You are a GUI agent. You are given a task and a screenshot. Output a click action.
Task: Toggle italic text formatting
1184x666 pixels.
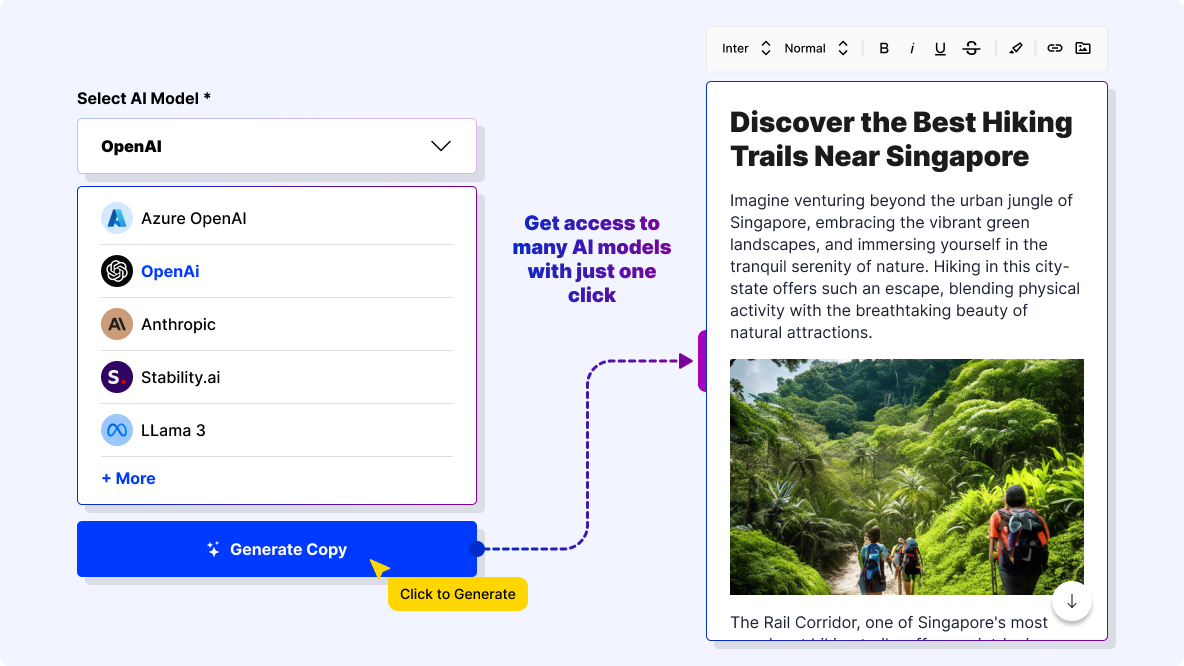[x=912, y=48]
